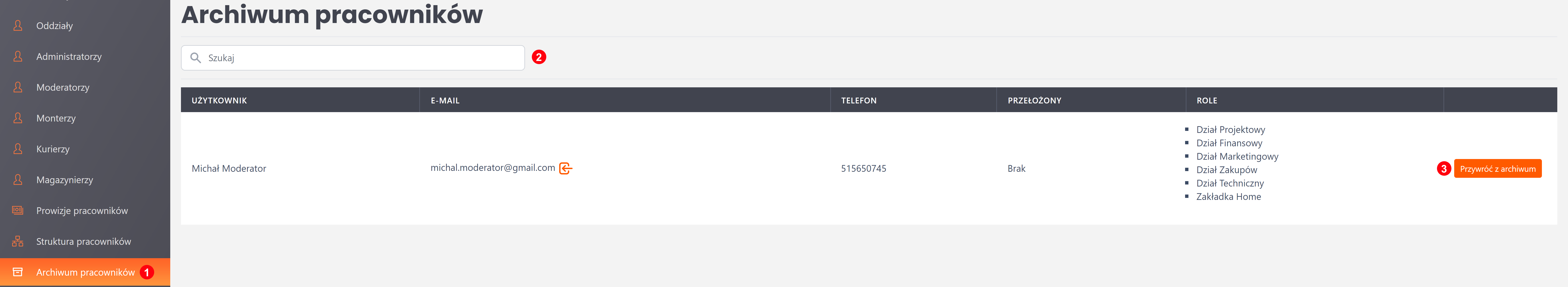Open the Moderatorzy menu item
Screen dimensions: 1568x287
(x=63, y=87)
